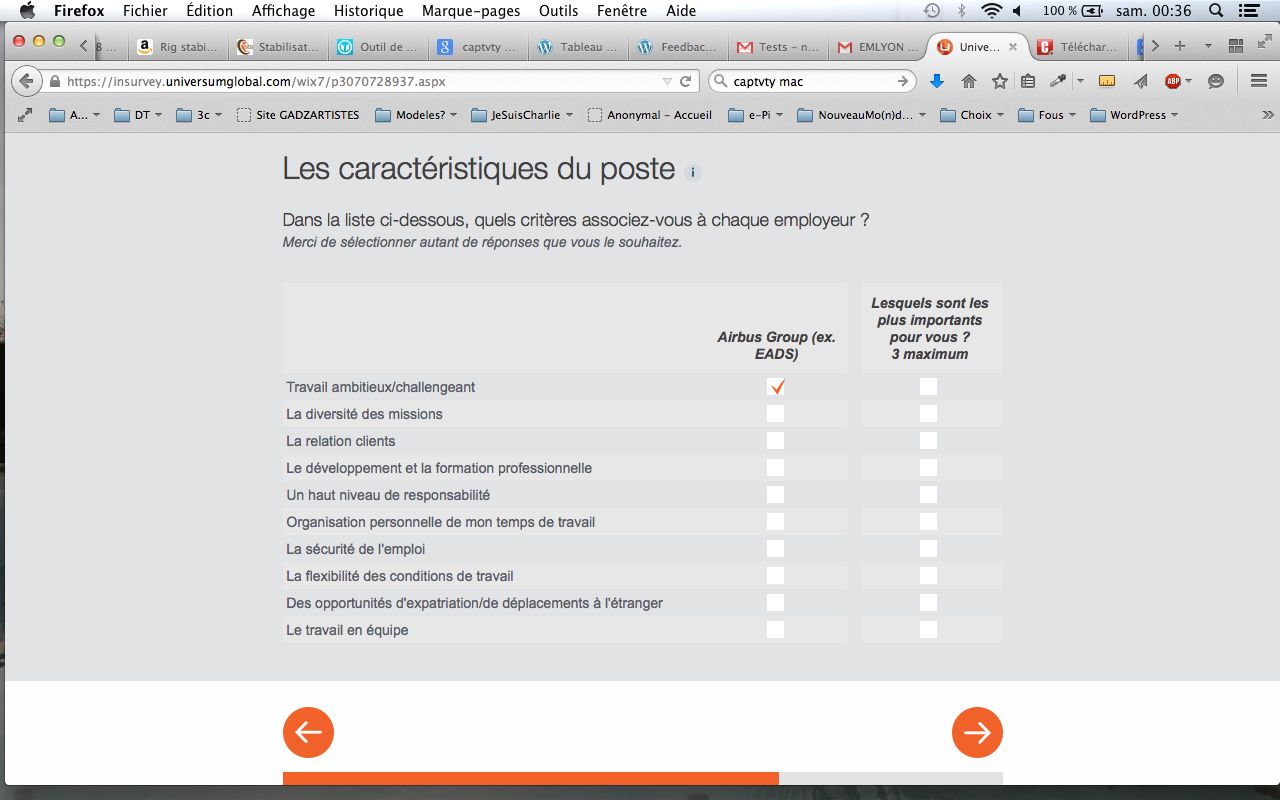Open the list all tabs dropdown arrow
The image size is (1280, 800).
(x=1208, y=46)
